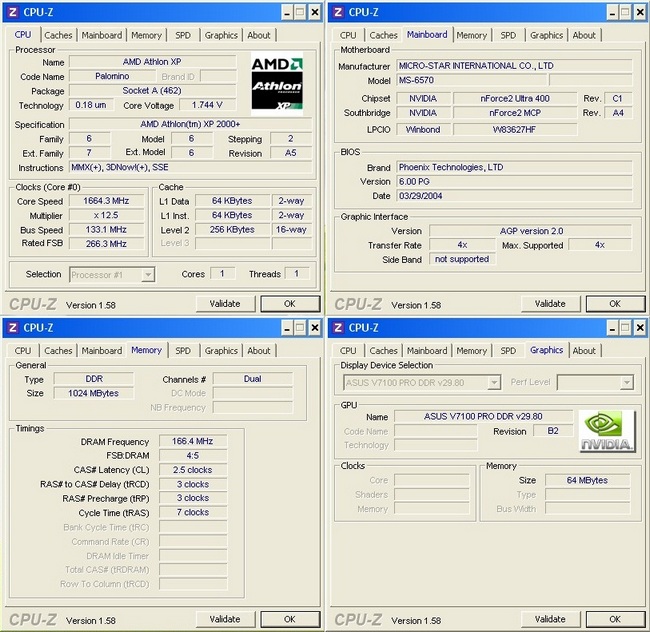Switch to the Caches tab in the Processor window
Viewport: 650px width, 632px height.
pyautogui.click(x=58, y=35)
